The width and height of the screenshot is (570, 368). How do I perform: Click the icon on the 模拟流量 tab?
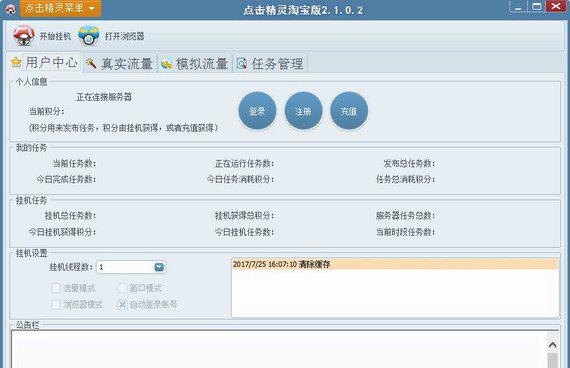tap(166, 64)
